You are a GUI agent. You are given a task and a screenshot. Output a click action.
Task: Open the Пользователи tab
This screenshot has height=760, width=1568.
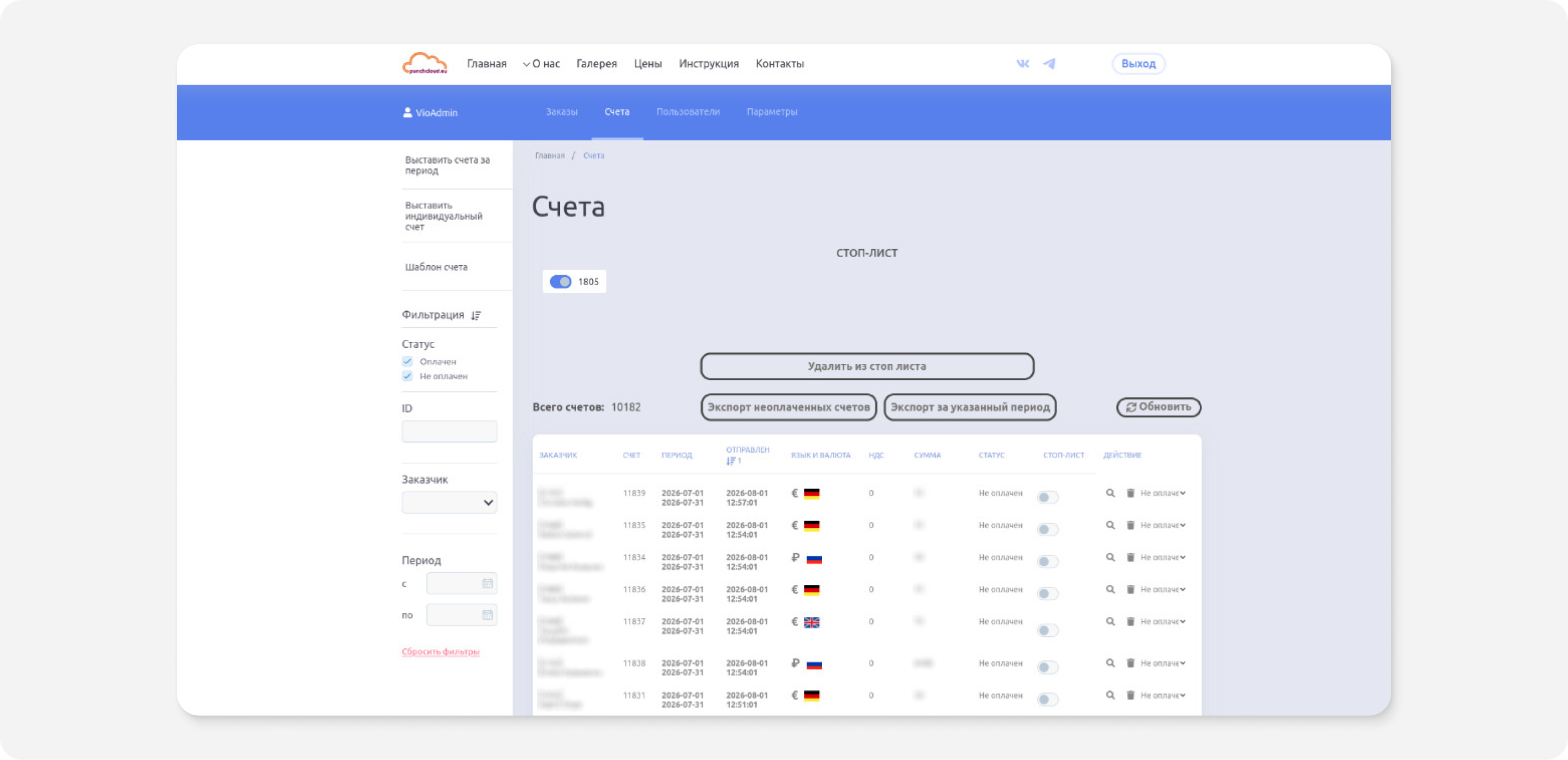688,112
